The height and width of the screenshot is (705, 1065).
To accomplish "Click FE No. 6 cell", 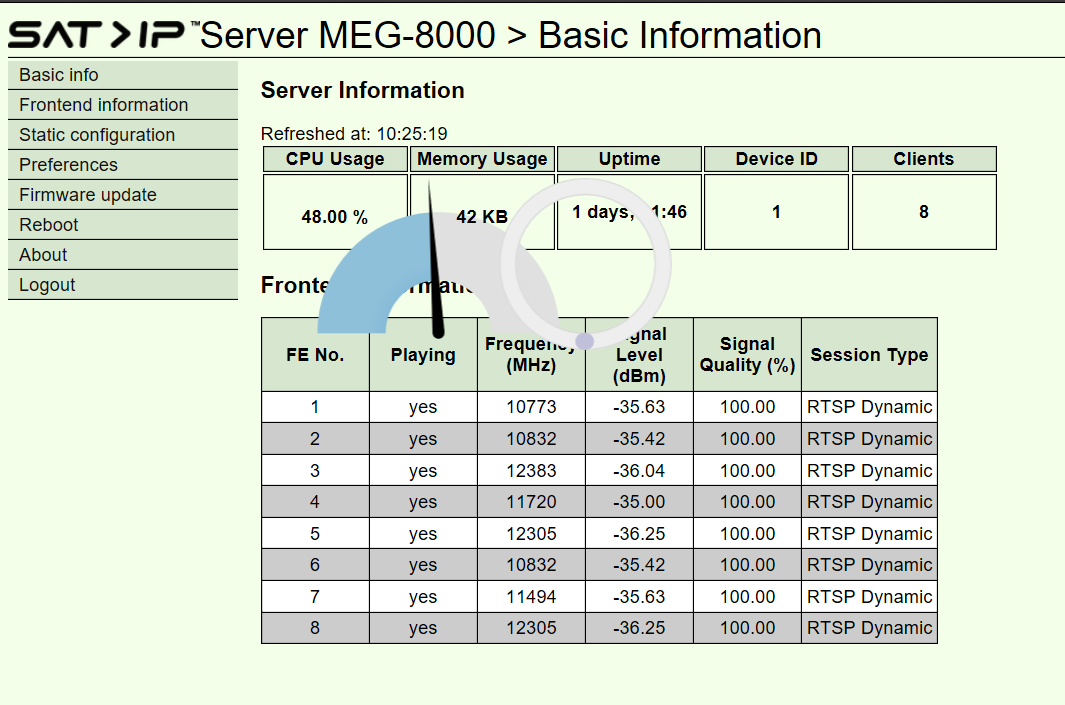I will (x=315, y=565).
